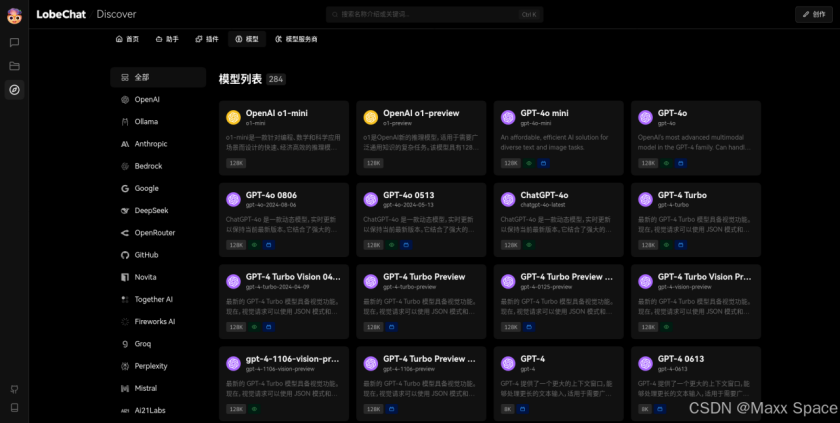Filter models by Ai21Labs provider

coord(158,411)
